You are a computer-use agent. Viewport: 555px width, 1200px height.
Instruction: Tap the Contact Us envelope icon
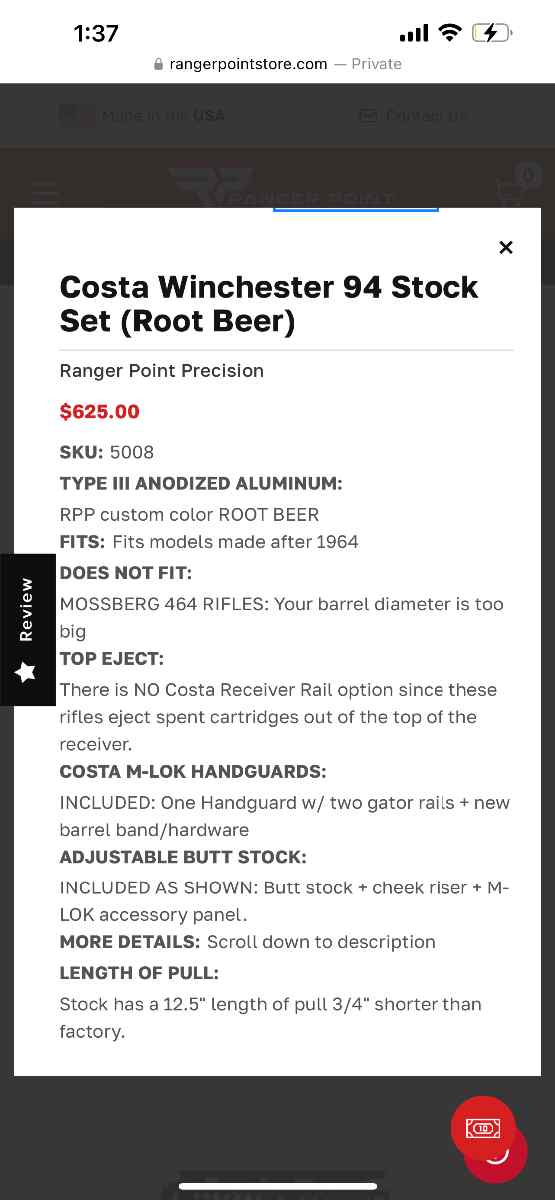pyautogui.click(x=368, y=116)
